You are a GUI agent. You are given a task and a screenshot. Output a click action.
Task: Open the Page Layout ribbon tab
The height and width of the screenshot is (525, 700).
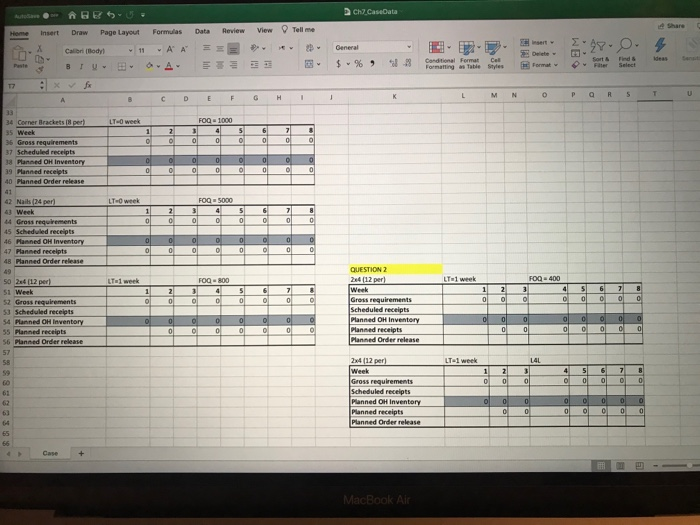tap(120, 32)
